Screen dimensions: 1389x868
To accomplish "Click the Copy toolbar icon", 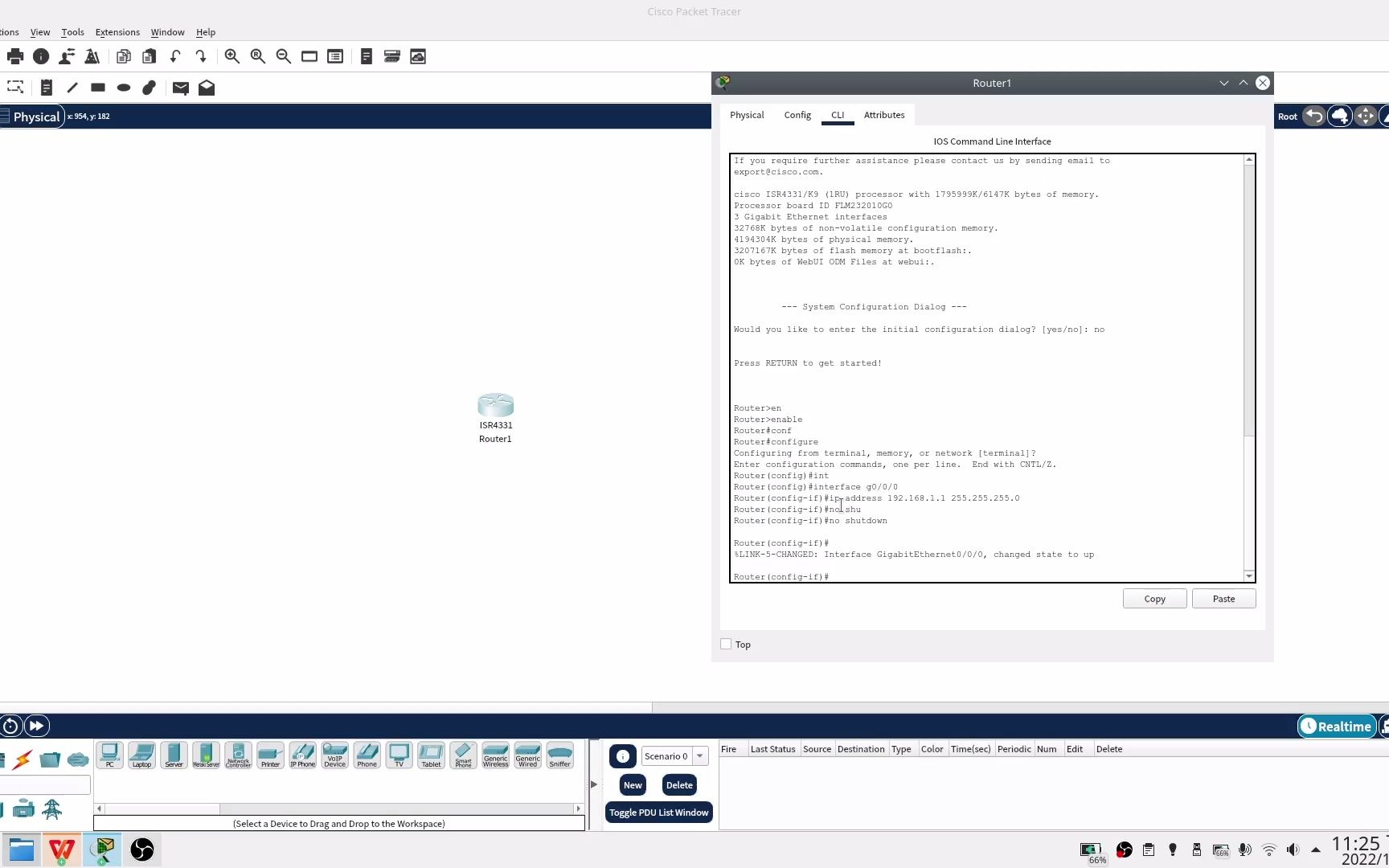I will 124,56.
